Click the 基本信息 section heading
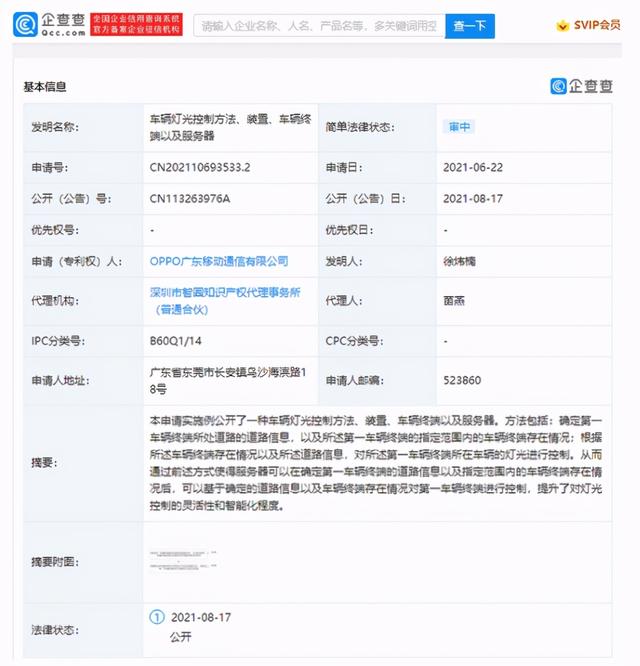 (45, 87)
